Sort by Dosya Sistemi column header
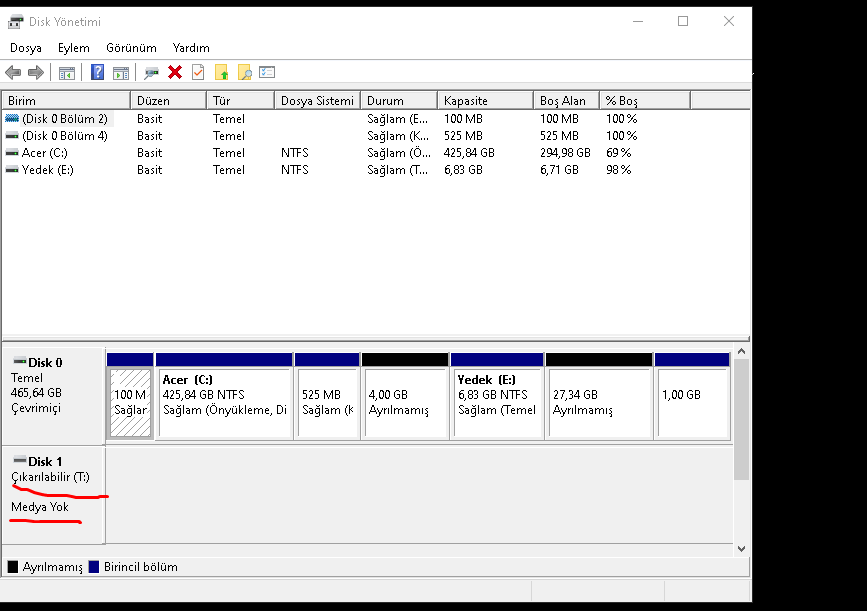Screen dimensions: 867x611 point(317,101)
